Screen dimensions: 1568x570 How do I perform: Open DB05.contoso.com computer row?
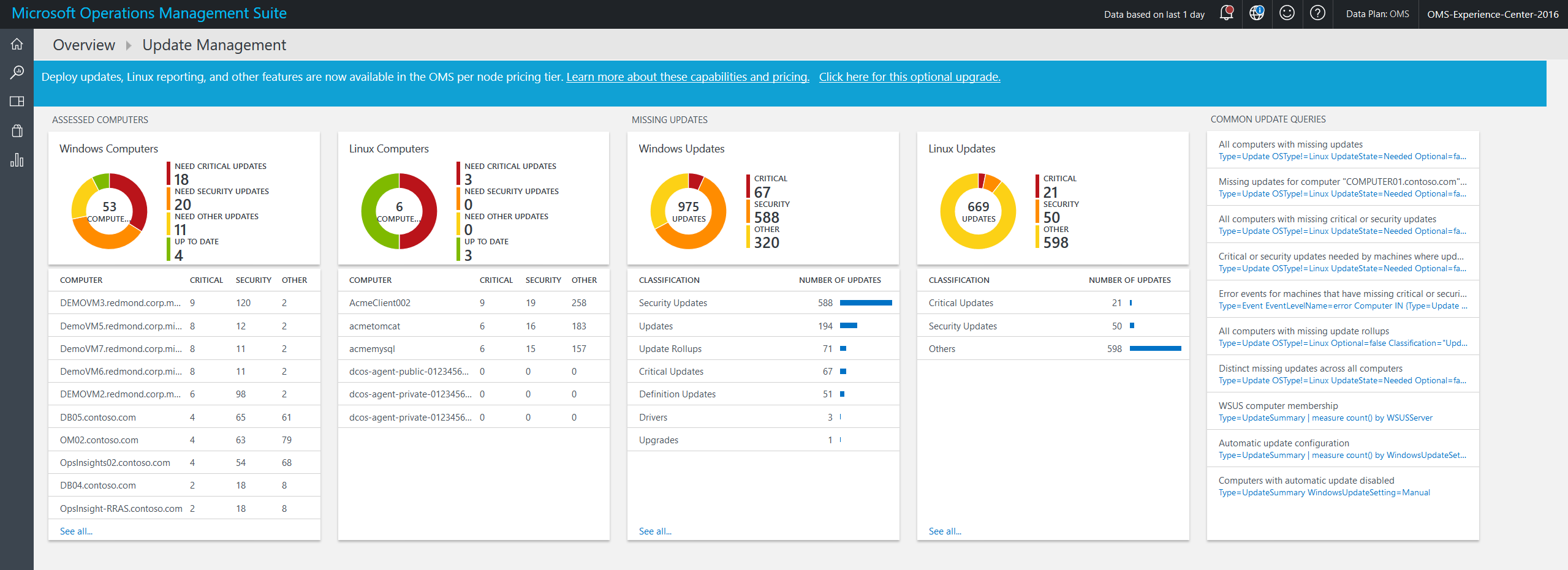coord(184,417)
